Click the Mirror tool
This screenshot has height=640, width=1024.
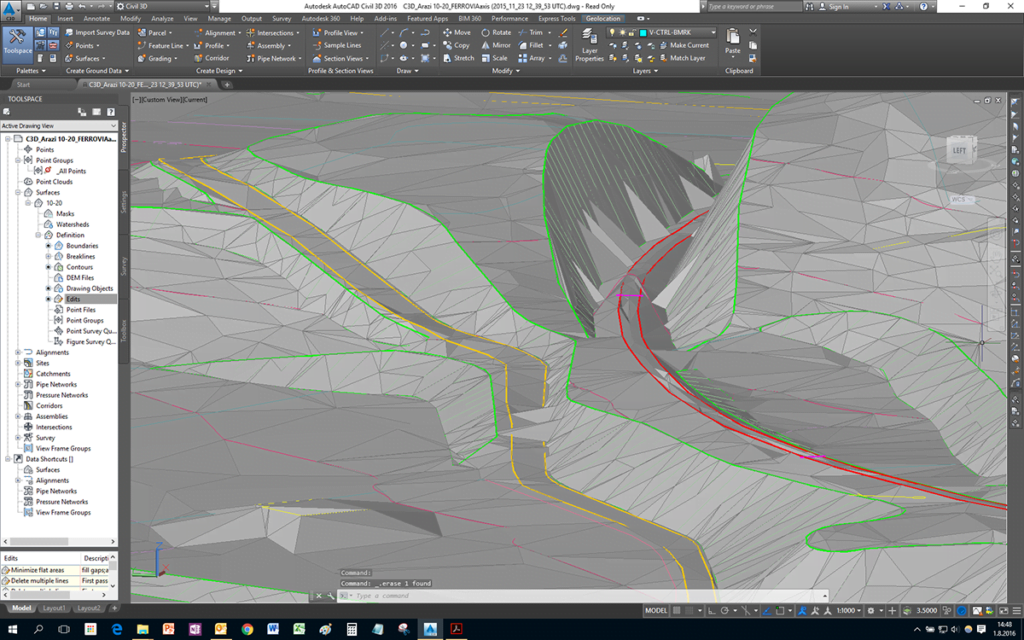coord(495,45)
